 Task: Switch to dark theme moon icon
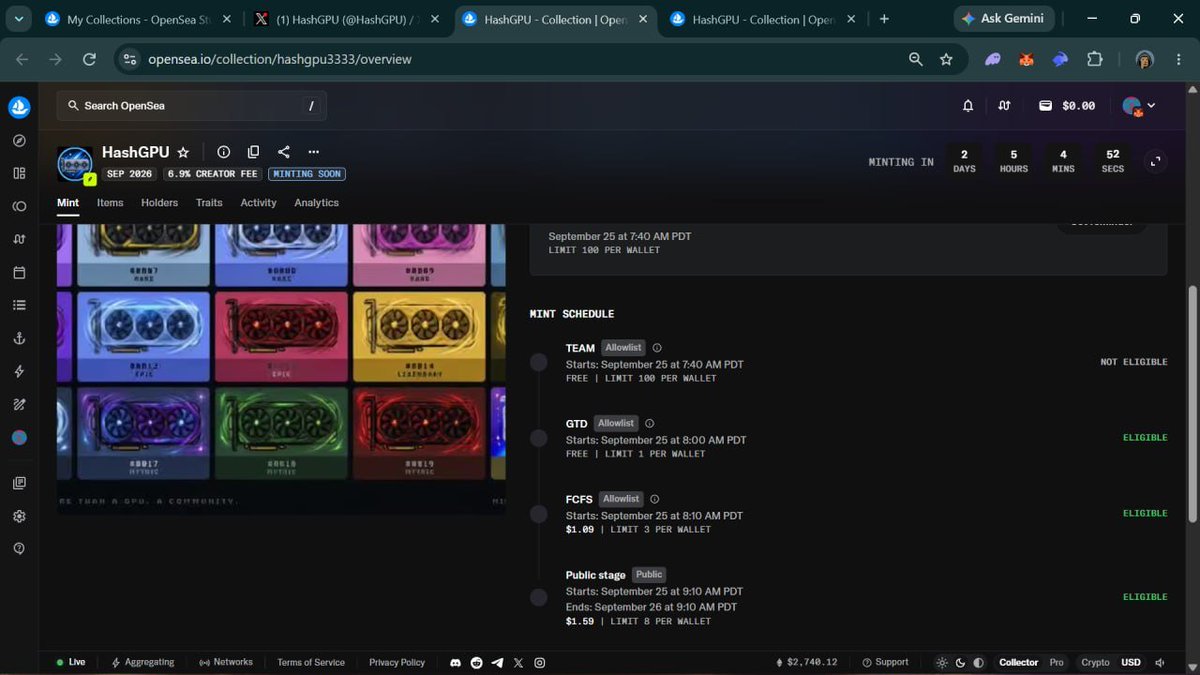click(x=960, y=663)
